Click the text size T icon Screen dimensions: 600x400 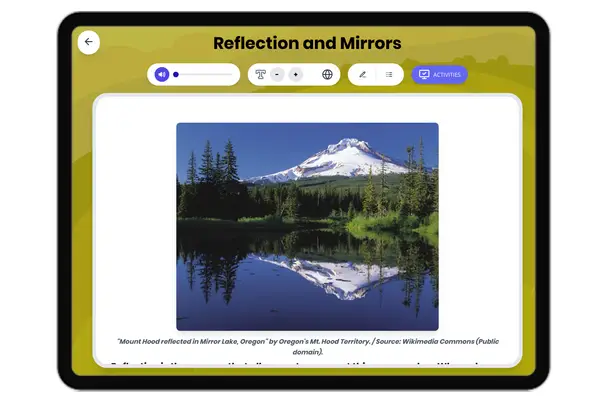pos(261,74)
